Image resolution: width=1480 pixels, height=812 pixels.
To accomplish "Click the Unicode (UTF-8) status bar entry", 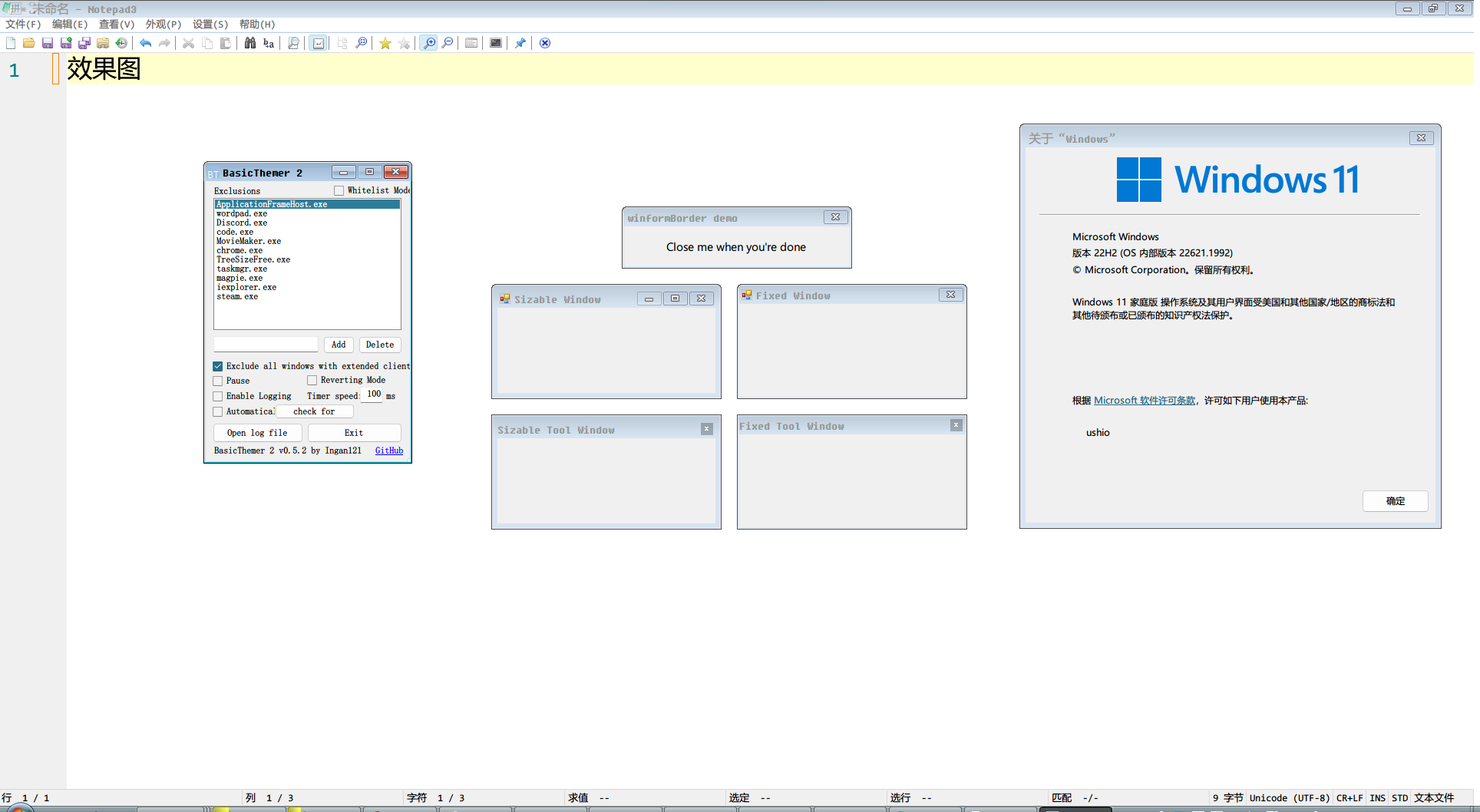I will pos(1290,798).
